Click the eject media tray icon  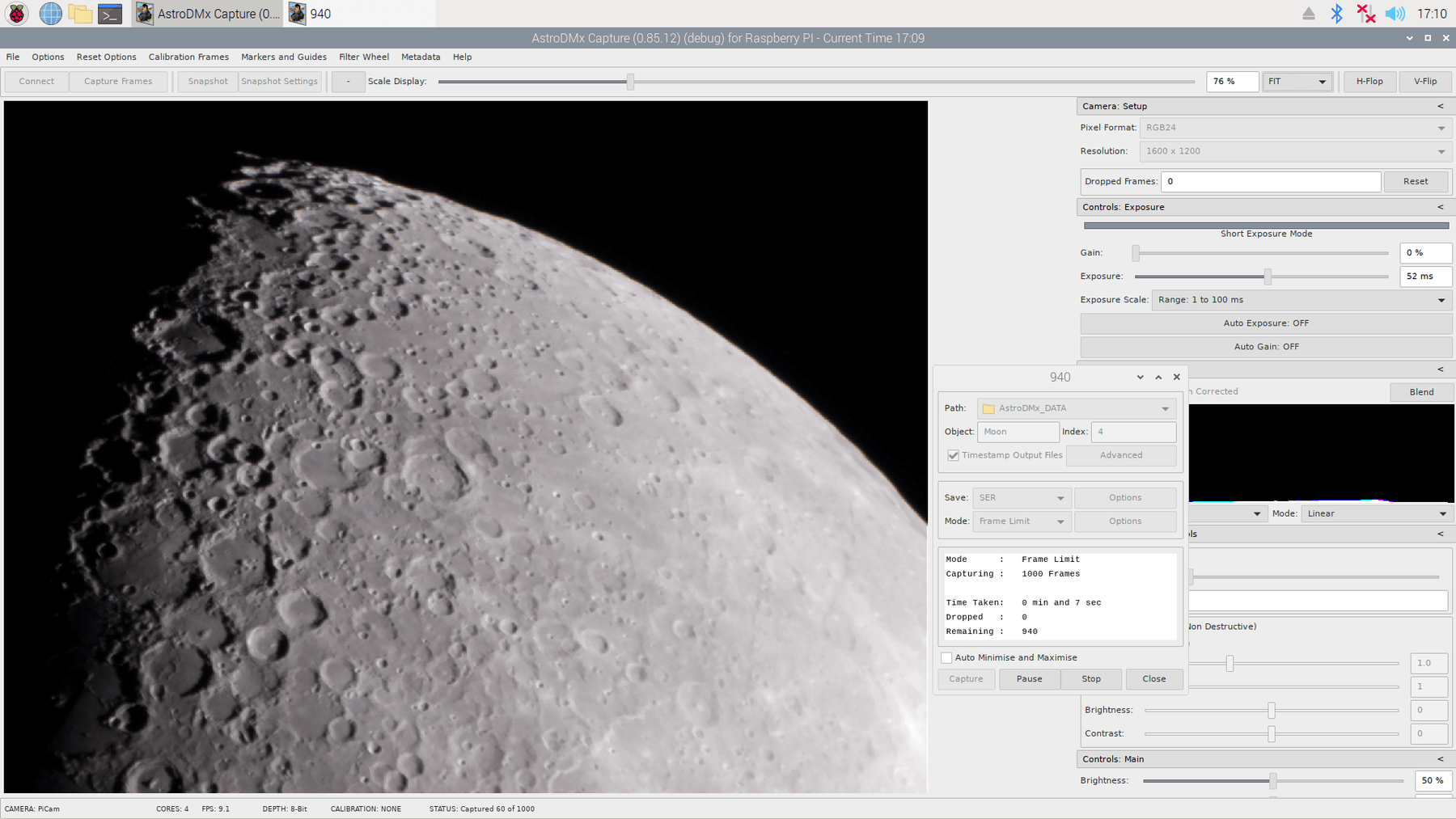1308,14
